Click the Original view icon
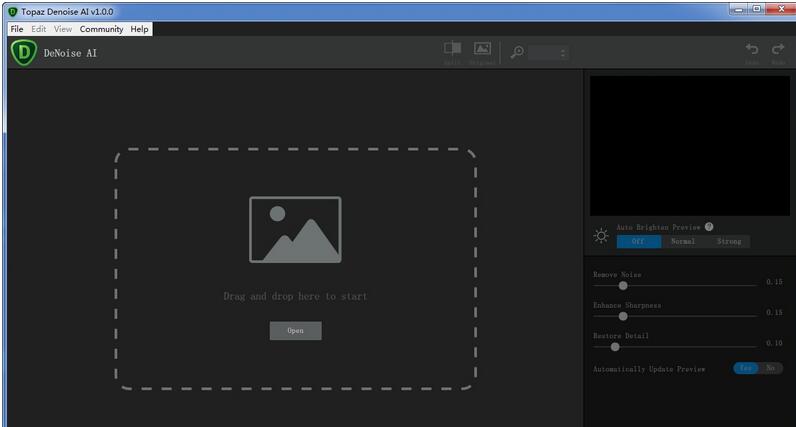The width and height of the screenshot is (796, 427). [x=482, y=49]
